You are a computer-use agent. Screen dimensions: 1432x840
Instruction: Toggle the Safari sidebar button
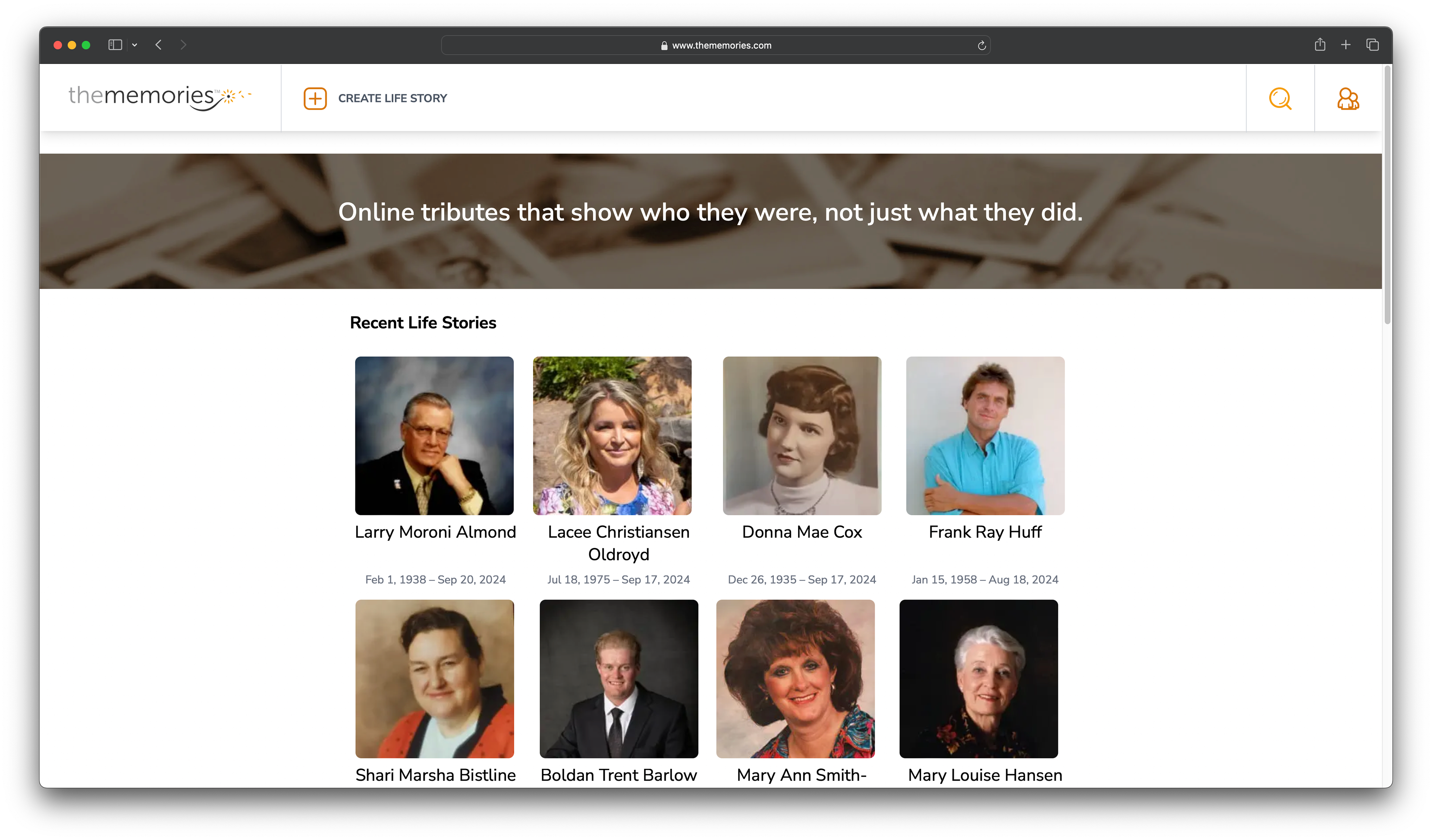pos(115,45)
